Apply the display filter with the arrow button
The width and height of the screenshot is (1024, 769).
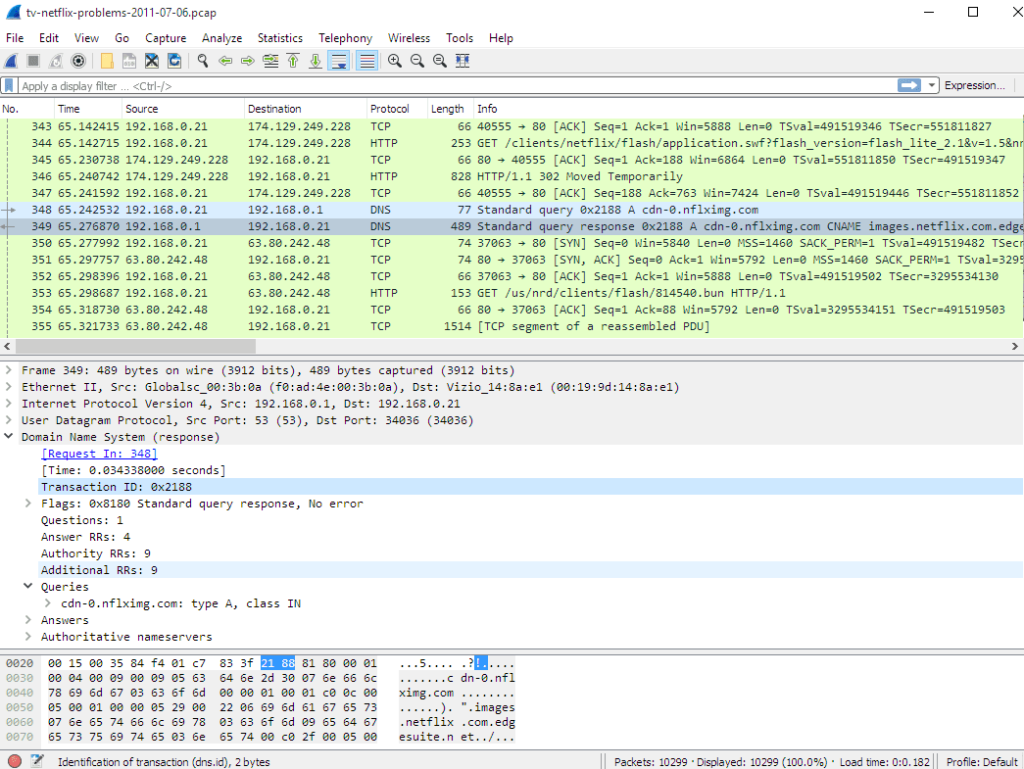907,85
